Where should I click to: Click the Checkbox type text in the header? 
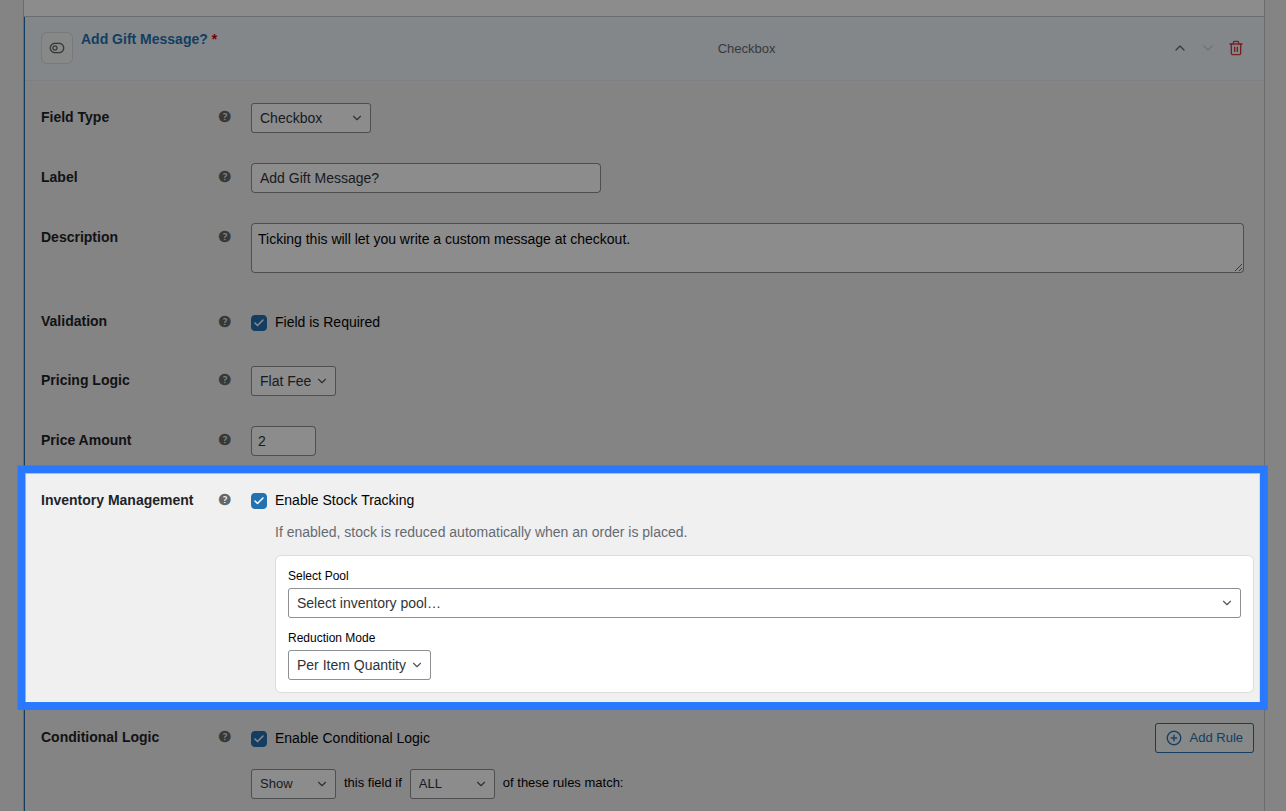point(746,48)
